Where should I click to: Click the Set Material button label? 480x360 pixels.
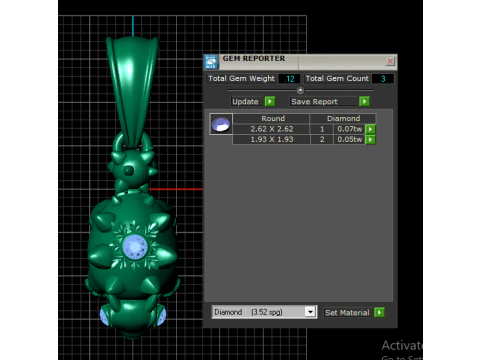347,313
